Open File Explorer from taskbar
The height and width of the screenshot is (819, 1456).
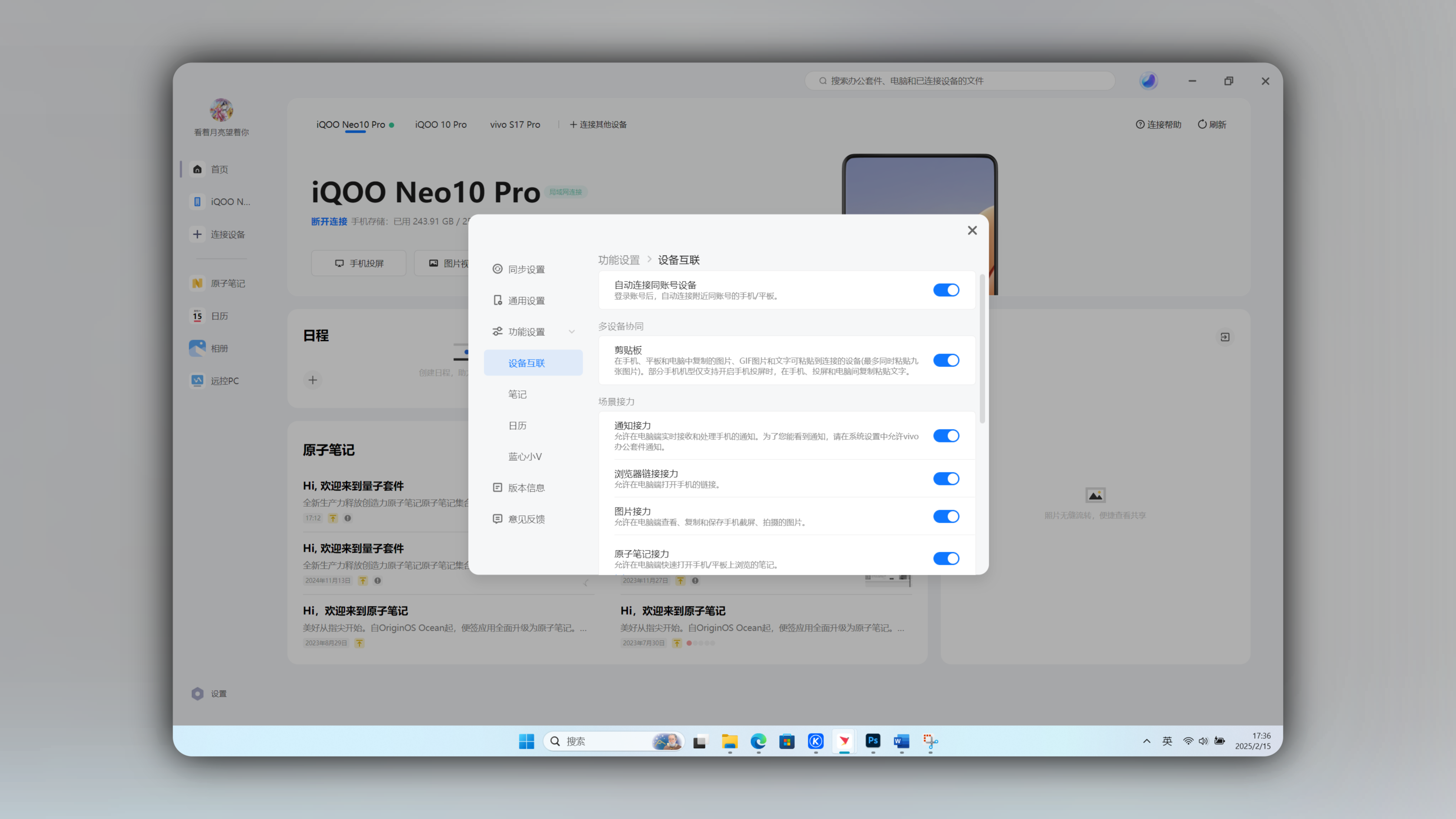click(729, 741)
